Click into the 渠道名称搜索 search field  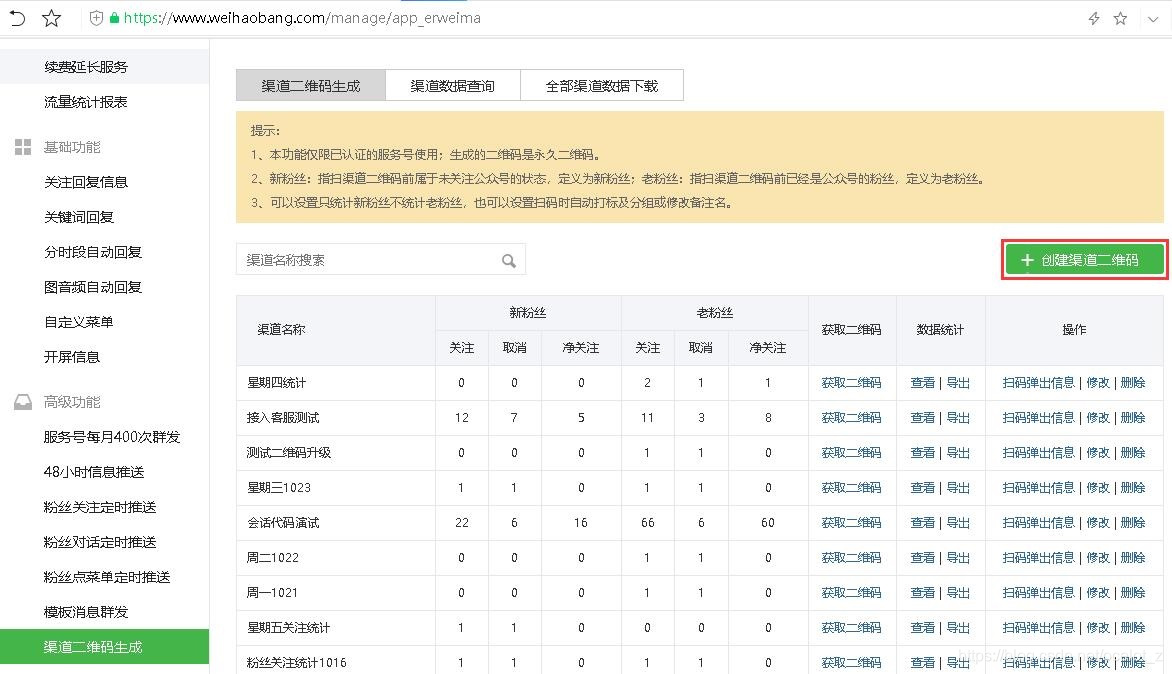pos(380,260)
